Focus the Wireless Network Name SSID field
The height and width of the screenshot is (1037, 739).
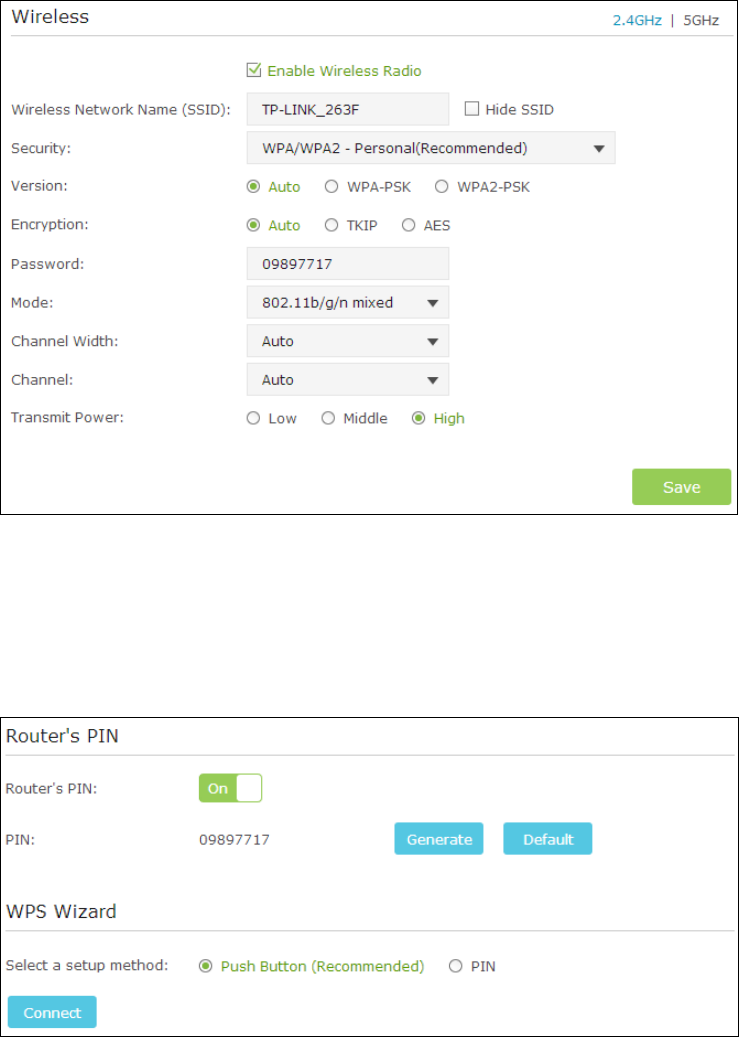point(348,109)
